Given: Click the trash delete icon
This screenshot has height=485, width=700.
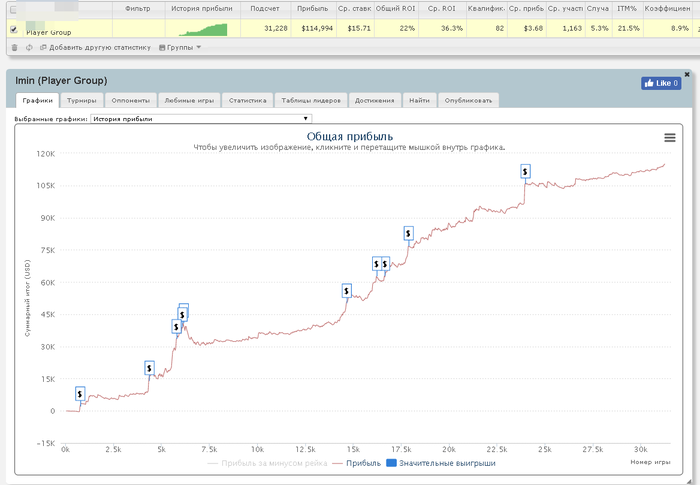Looking at the screenshot, I should tap(14, 48).
